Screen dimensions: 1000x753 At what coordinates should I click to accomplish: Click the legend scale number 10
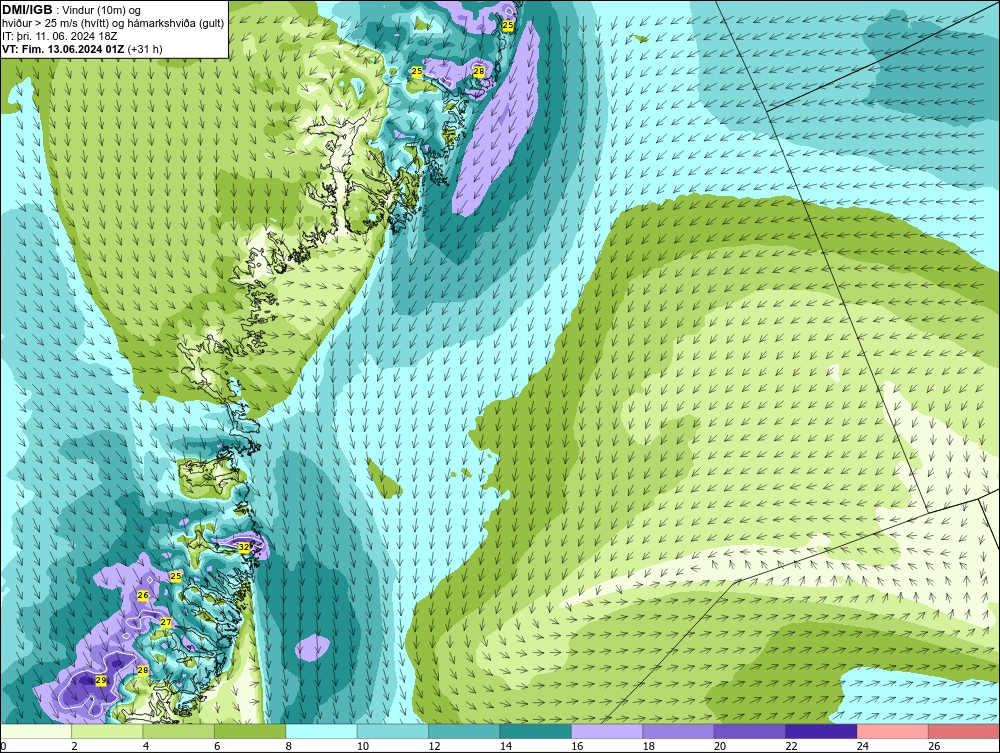point(363,746)
